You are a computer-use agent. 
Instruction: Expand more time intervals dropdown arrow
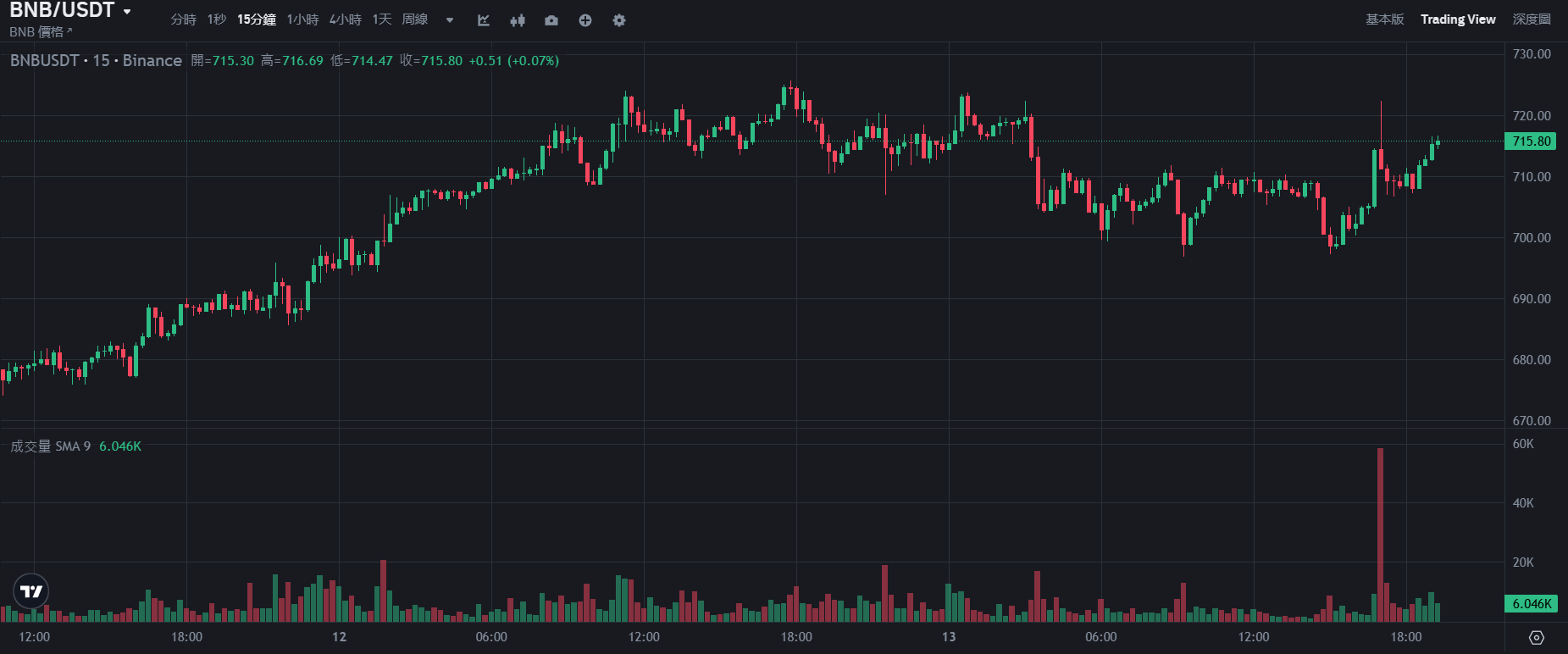[450, 20]
